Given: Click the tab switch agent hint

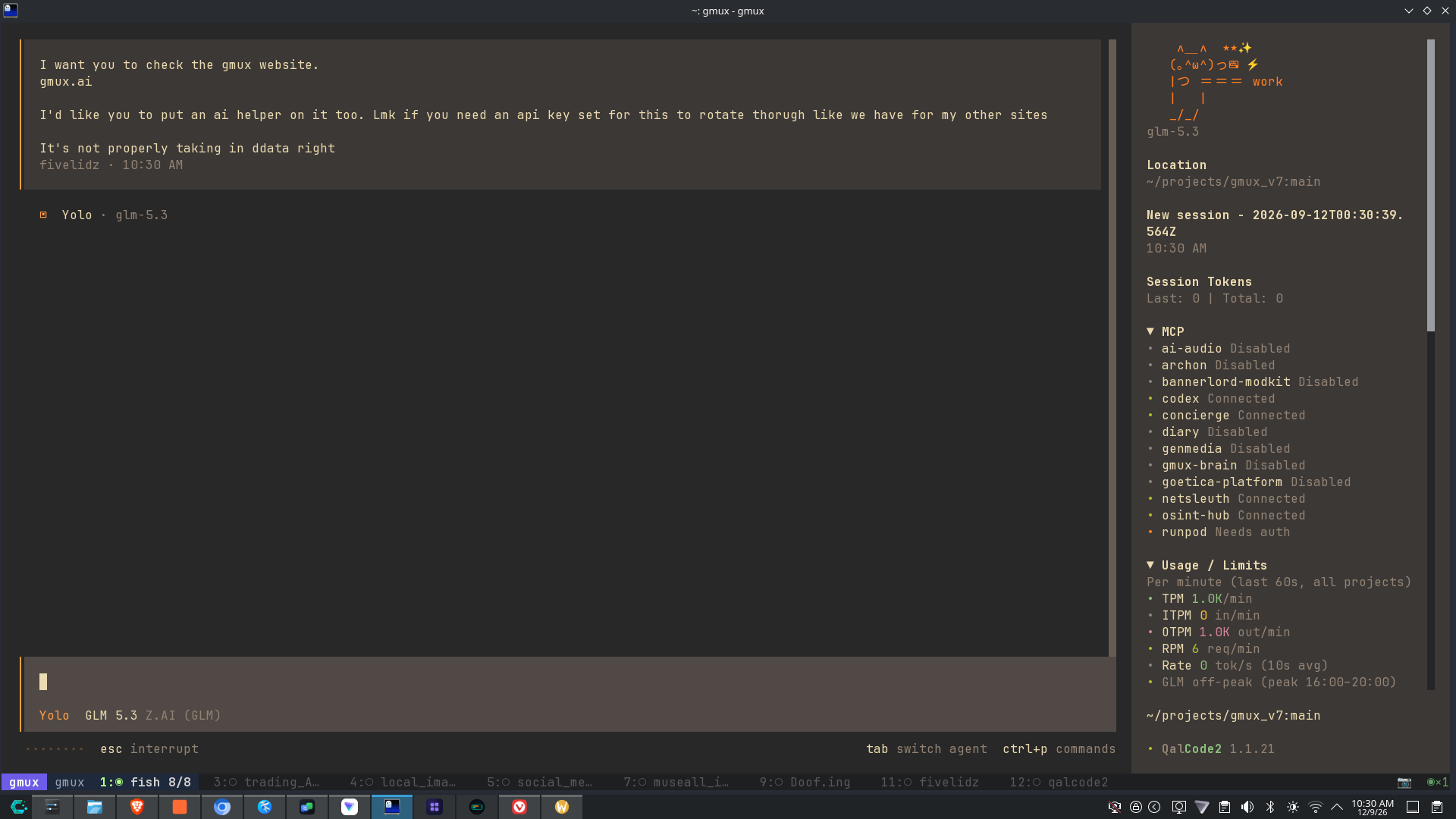Looking at the screenshot, I should (927, 748).
